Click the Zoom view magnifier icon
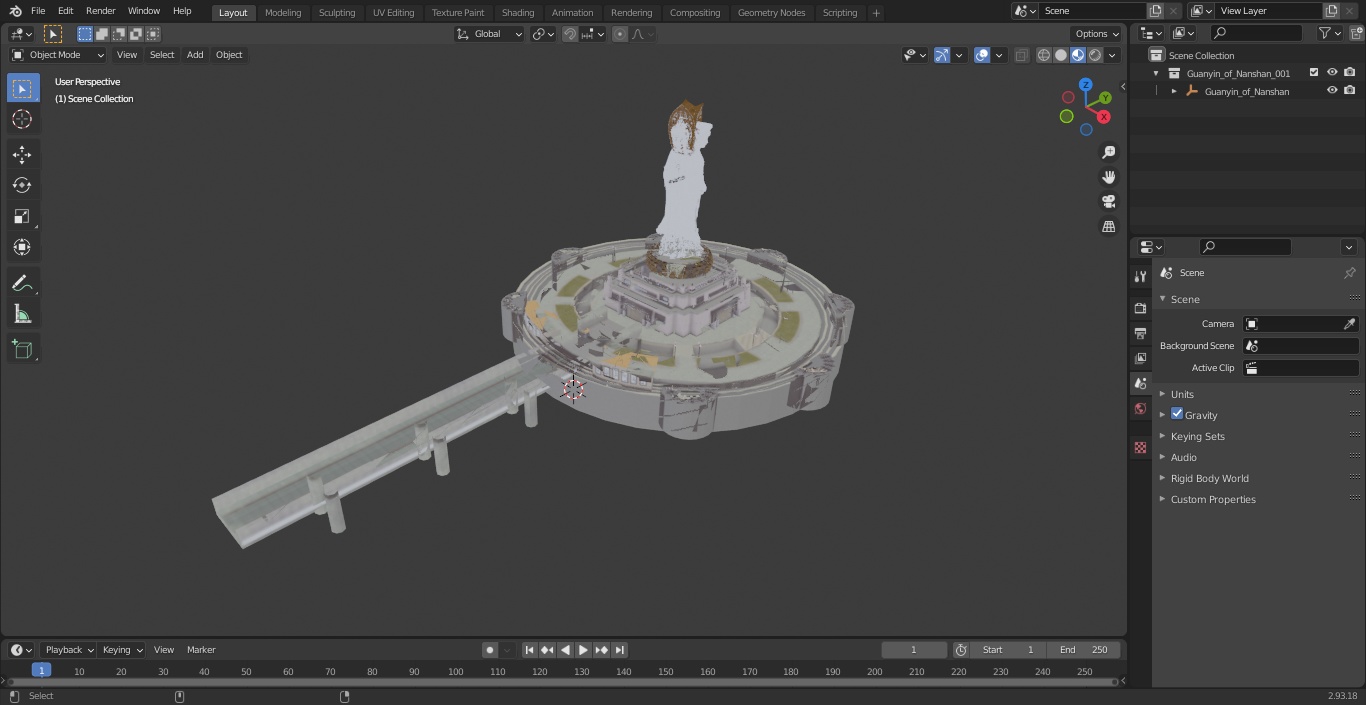1366x705 pixels. pos(1108,152)
